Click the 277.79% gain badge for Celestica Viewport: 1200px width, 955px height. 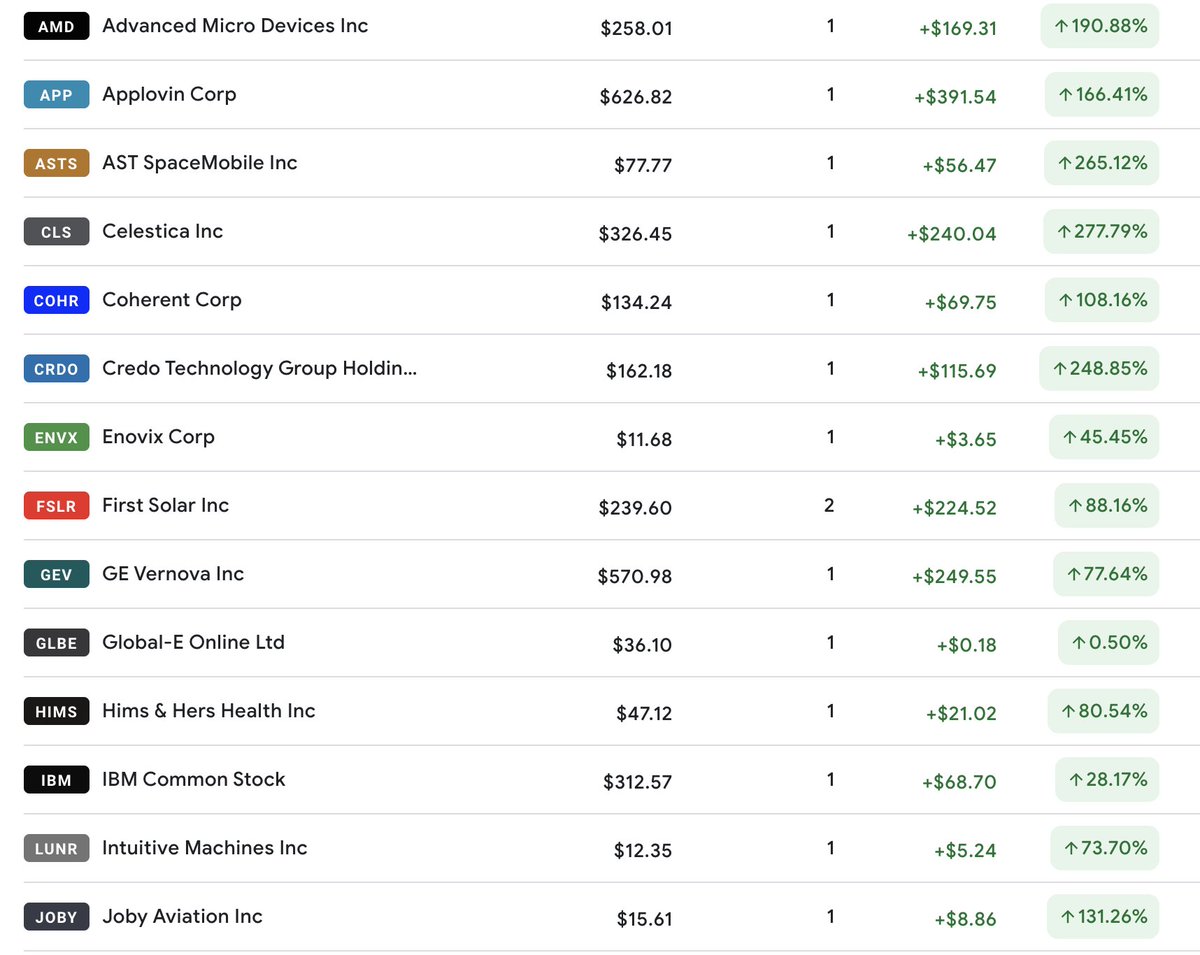coord(1101,231)
